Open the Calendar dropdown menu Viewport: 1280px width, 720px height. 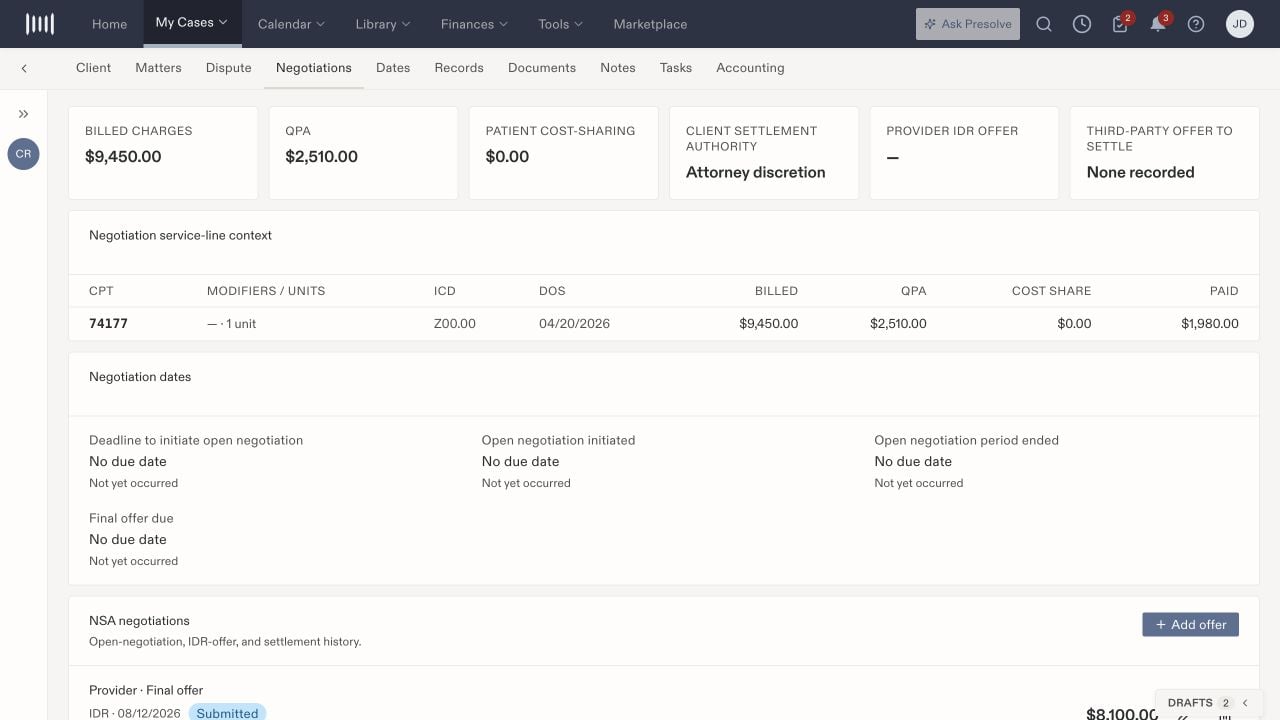point(291,24)
